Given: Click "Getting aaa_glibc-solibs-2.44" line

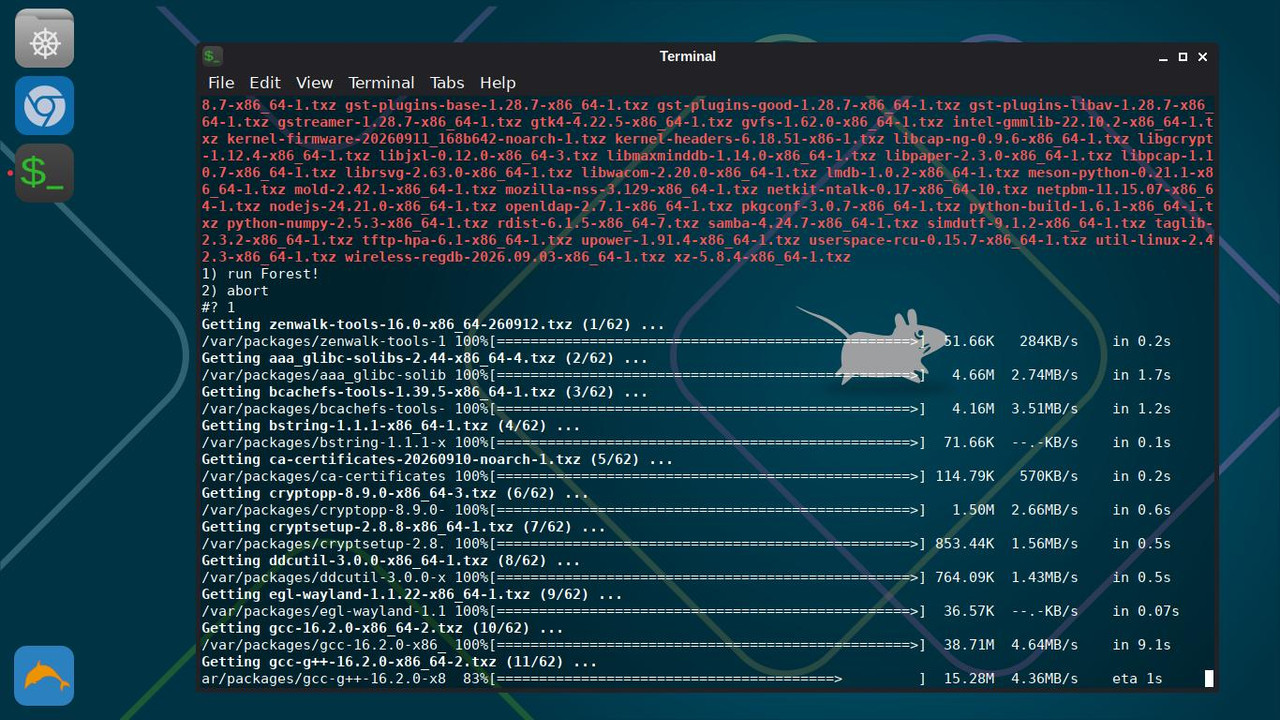Looking at the screenshot, I should pos(424,358).
